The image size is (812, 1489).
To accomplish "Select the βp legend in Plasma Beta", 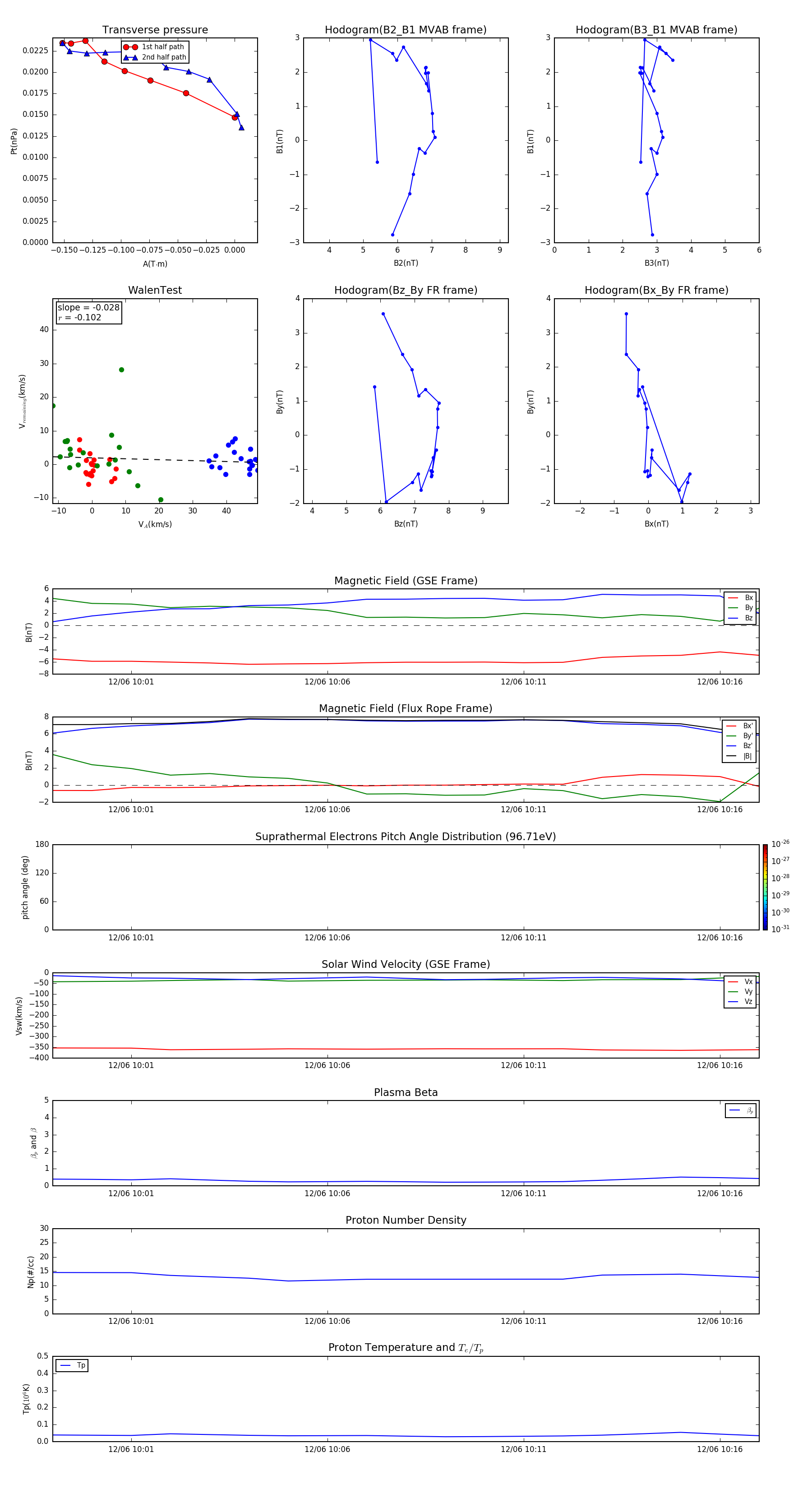I will [x=741, y=1110].
